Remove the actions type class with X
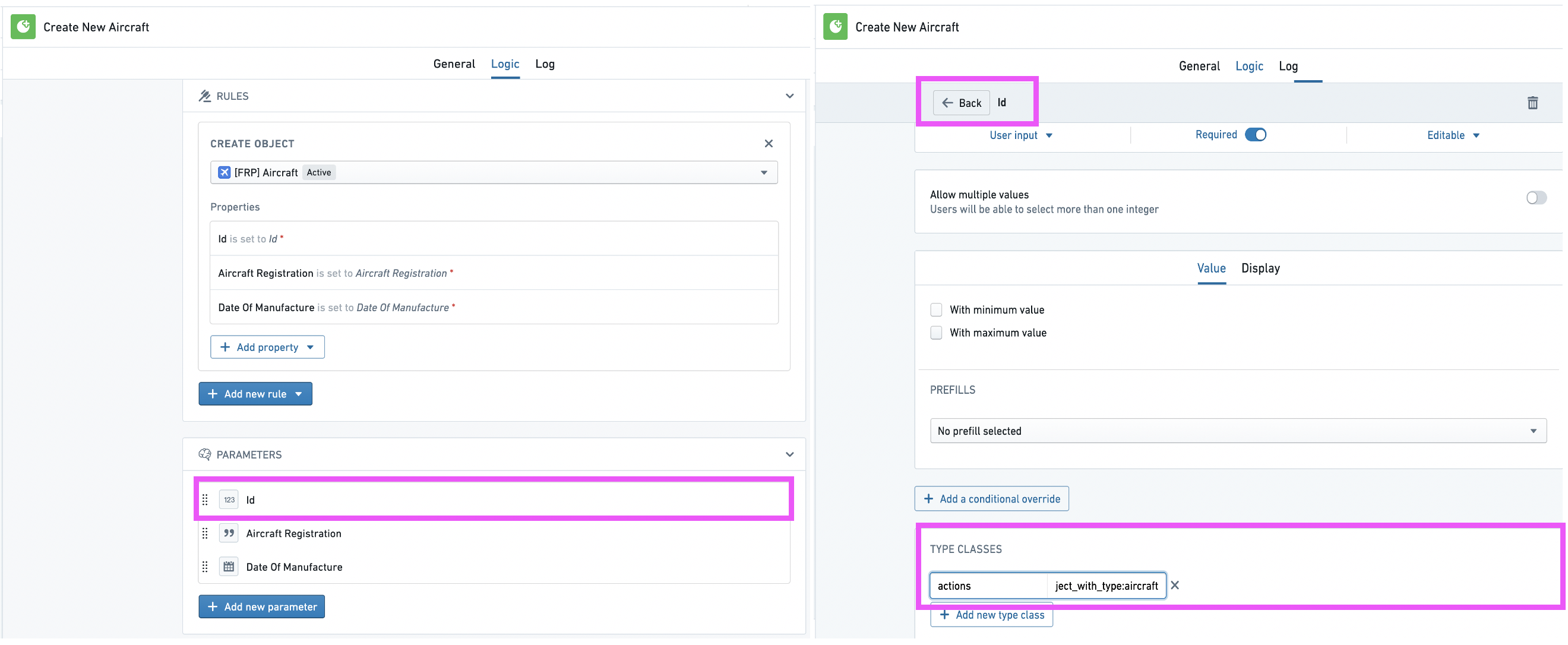The image size is (1568, 645). tap(1175, 585)
